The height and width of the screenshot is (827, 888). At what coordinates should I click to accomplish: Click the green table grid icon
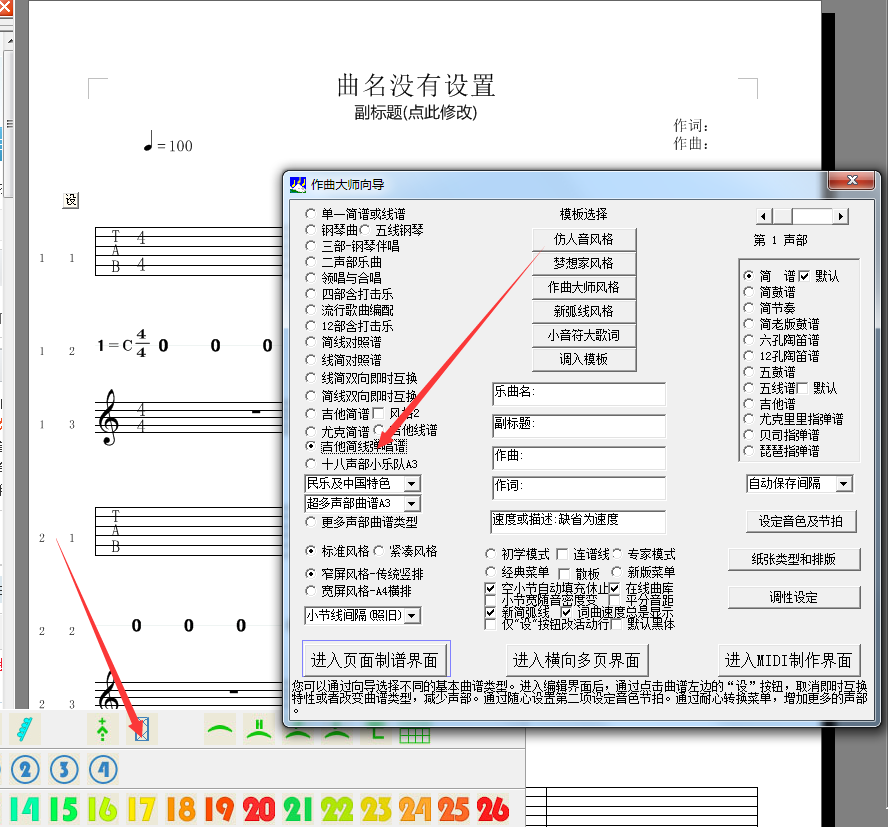pos(414,733)
